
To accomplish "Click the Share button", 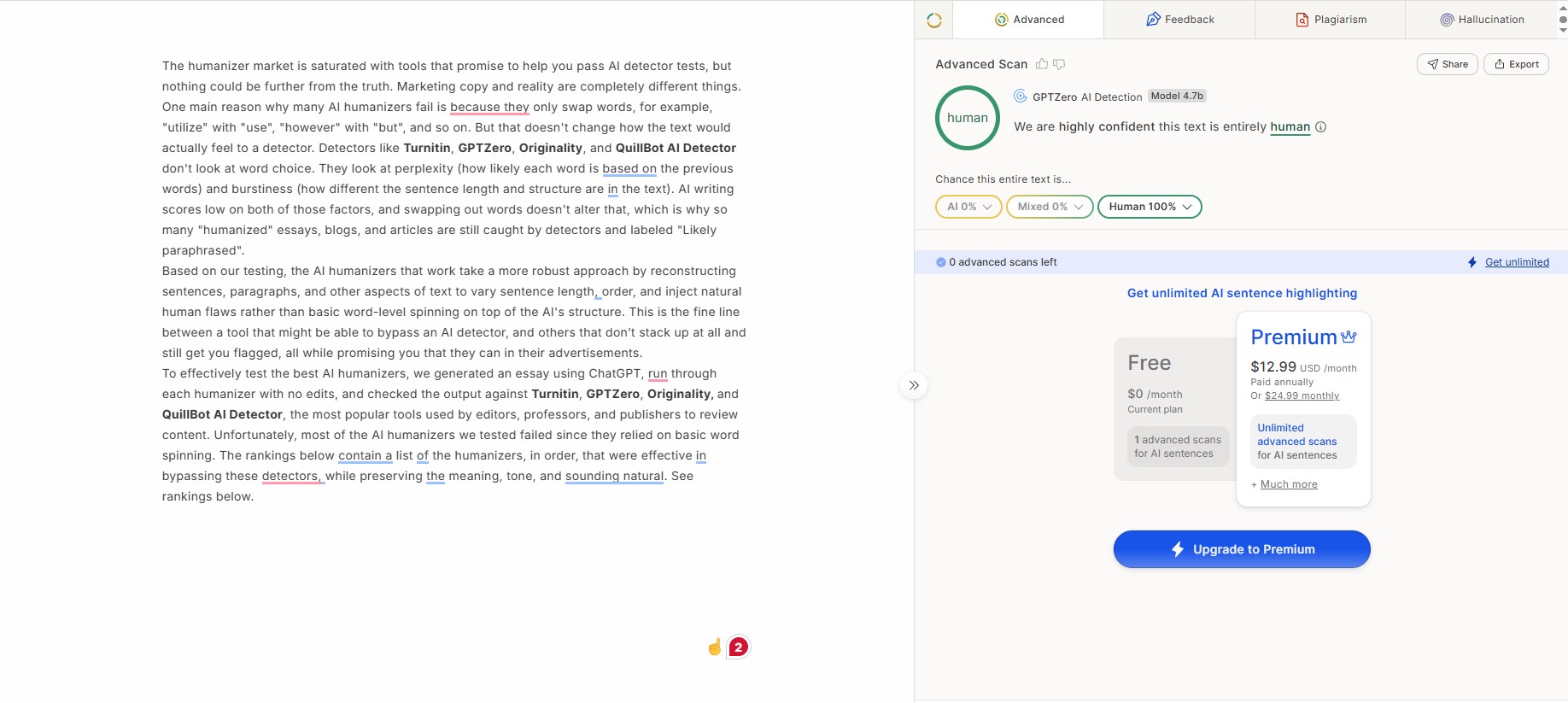I will tap(1448, 64).
